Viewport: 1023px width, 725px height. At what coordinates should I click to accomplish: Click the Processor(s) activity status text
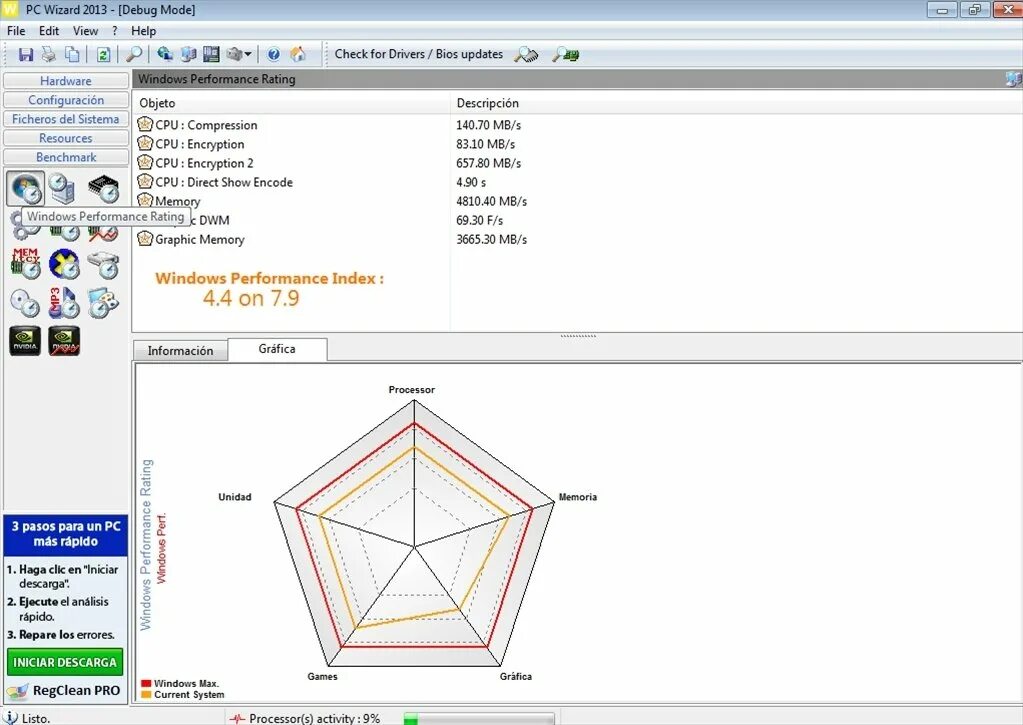[314, 718]
